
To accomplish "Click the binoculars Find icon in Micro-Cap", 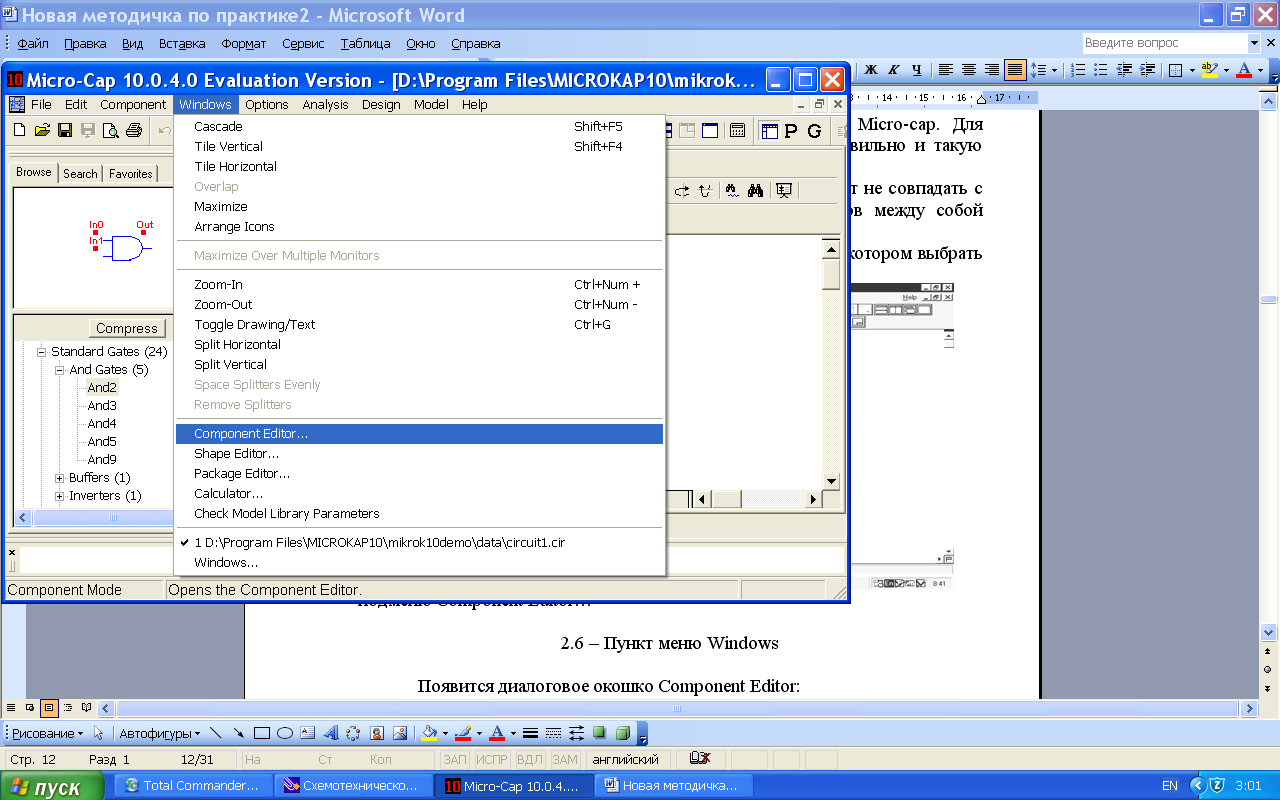I will click(x=756, y=191).
